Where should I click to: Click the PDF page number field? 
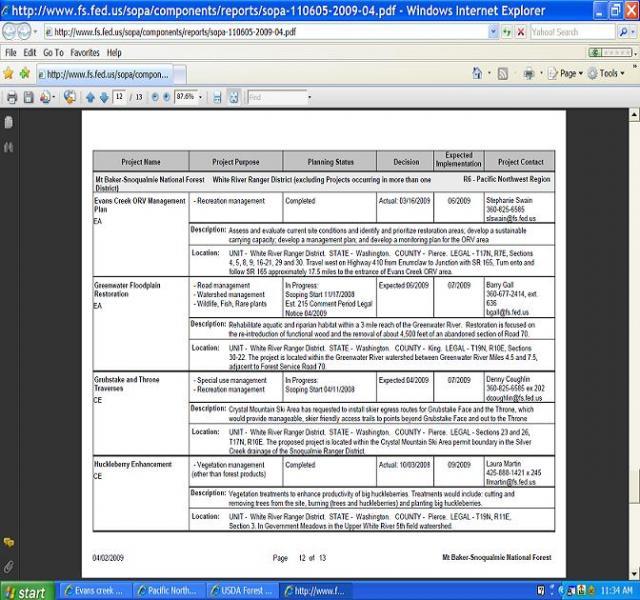tap(121, 97)
